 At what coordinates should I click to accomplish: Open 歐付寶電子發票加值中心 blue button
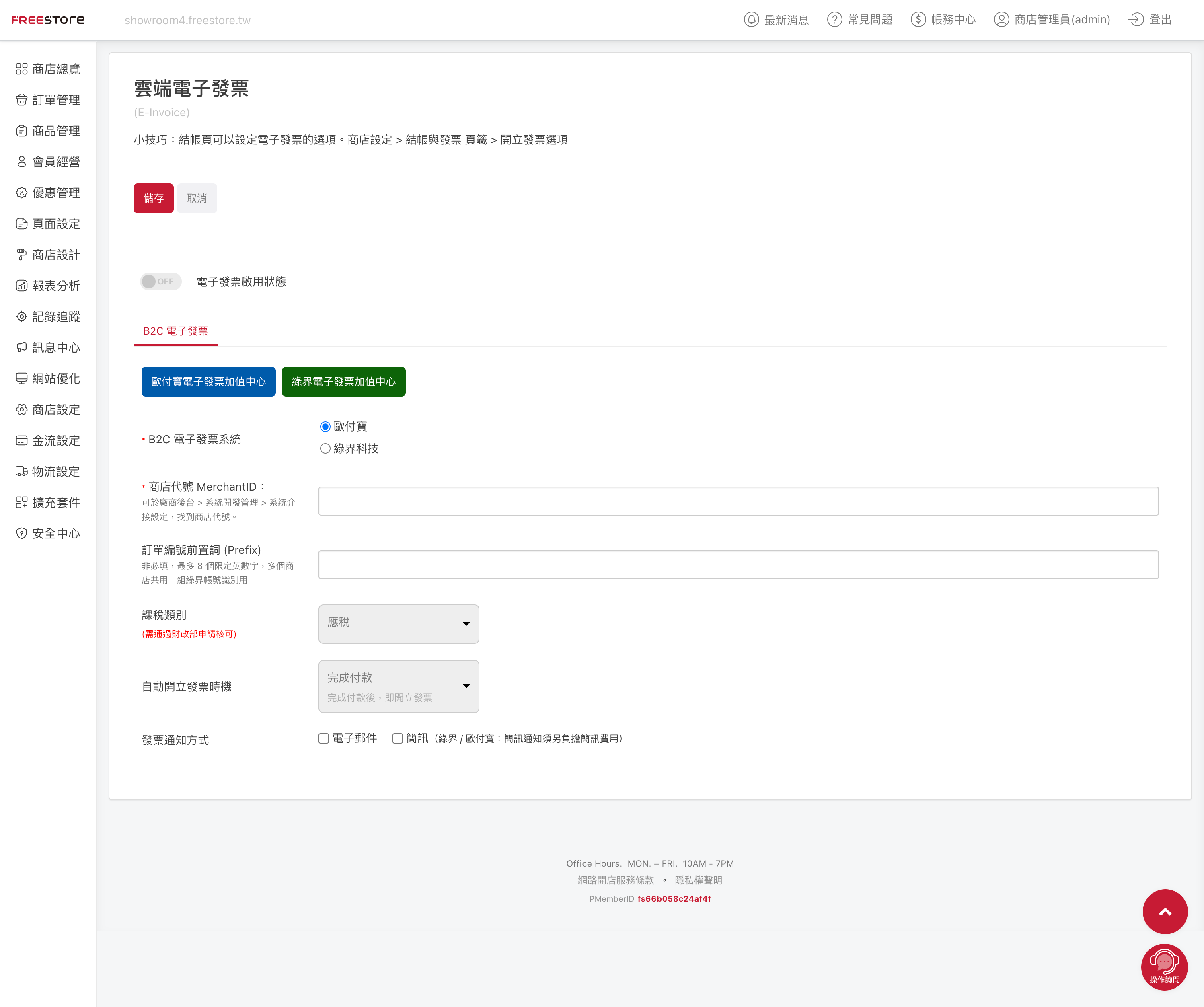coord(209,382)
